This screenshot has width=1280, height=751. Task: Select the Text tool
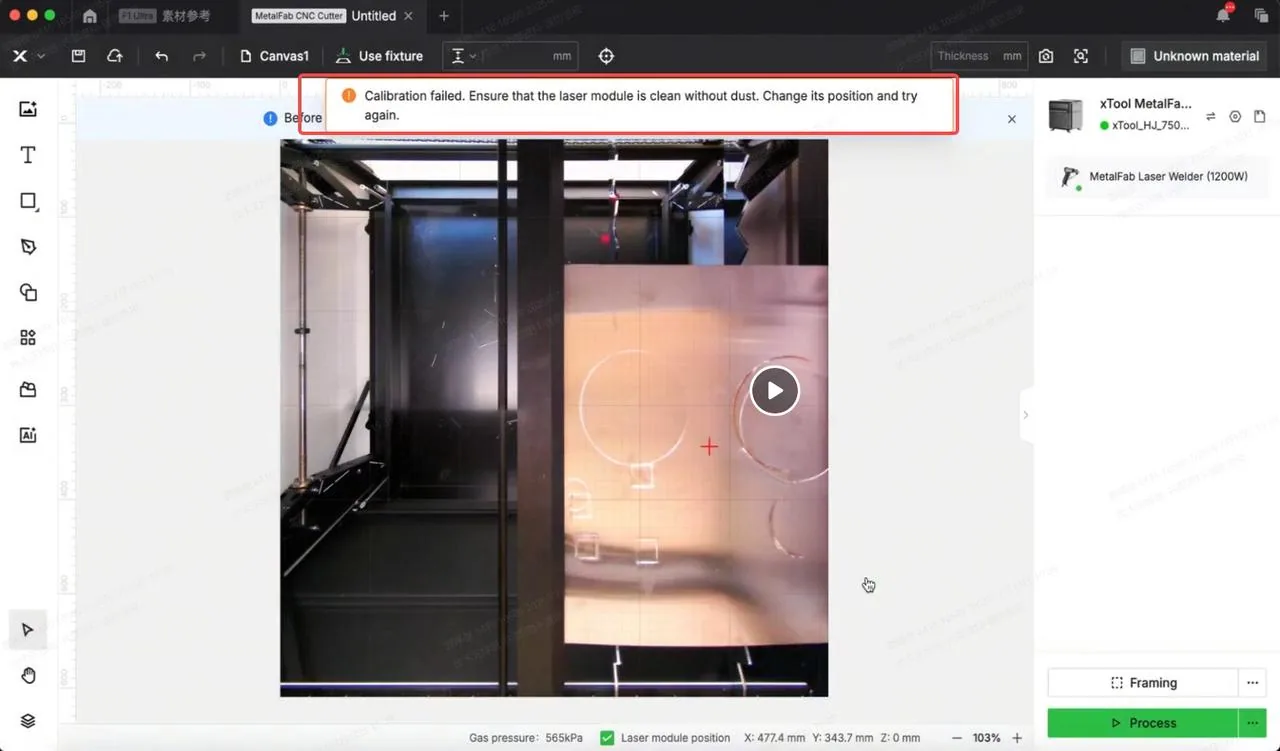(28, 155)
